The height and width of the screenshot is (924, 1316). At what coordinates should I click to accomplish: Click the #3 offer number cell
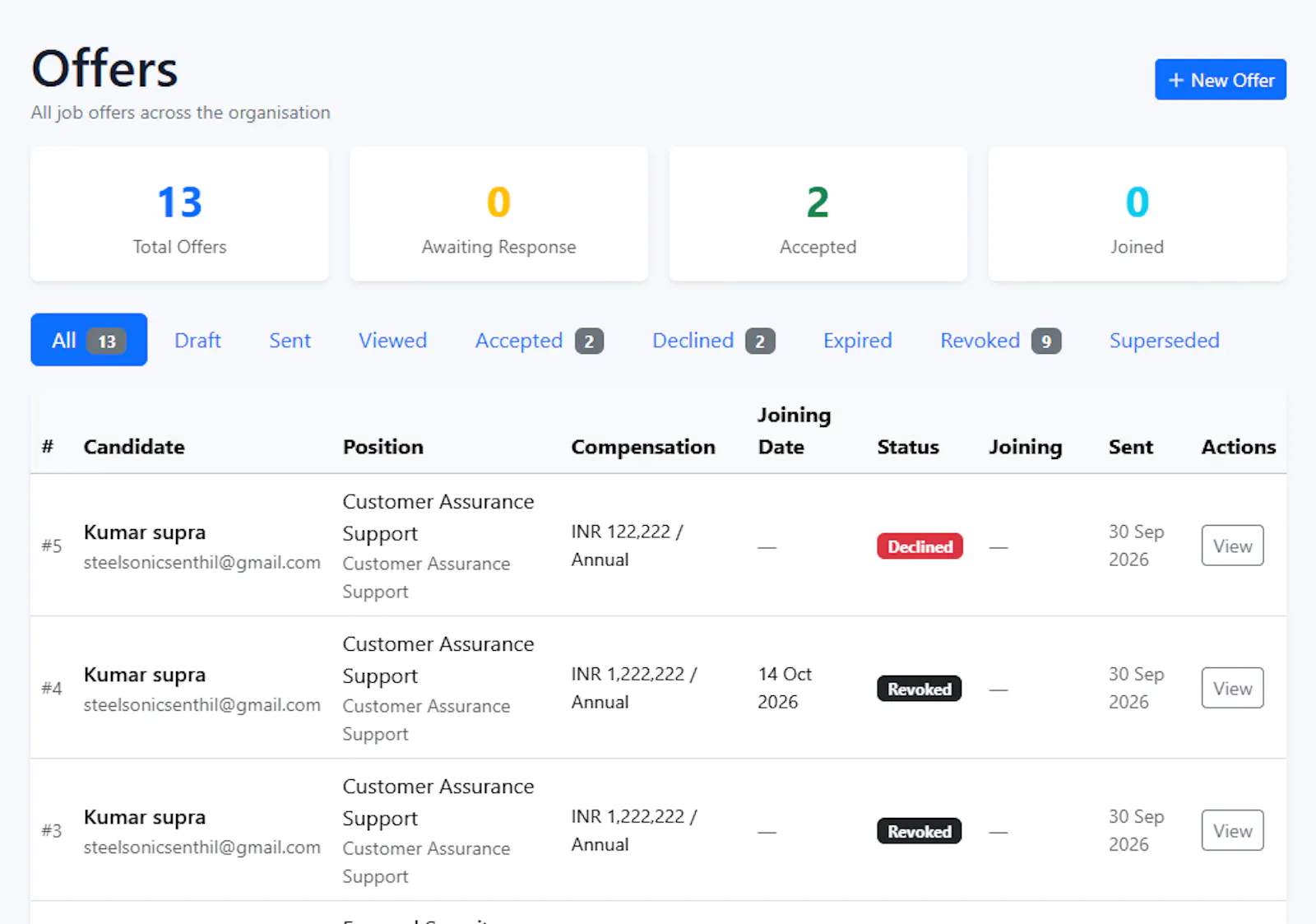click(x=52, y=830)
